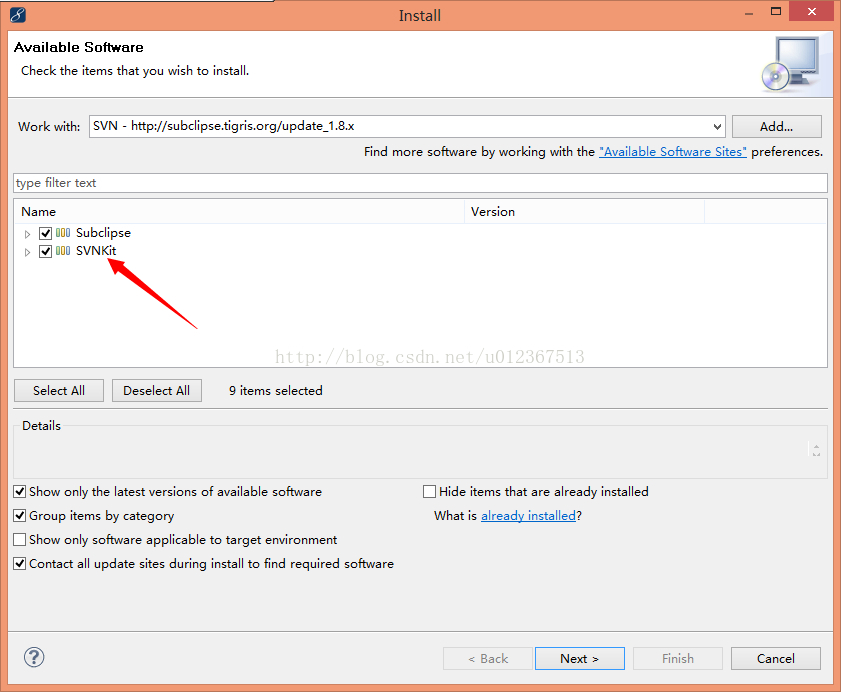This screenshot has width=841, height=692.
Task: Uncheck the SVNKit checkbox
Action: pos(45,251)
